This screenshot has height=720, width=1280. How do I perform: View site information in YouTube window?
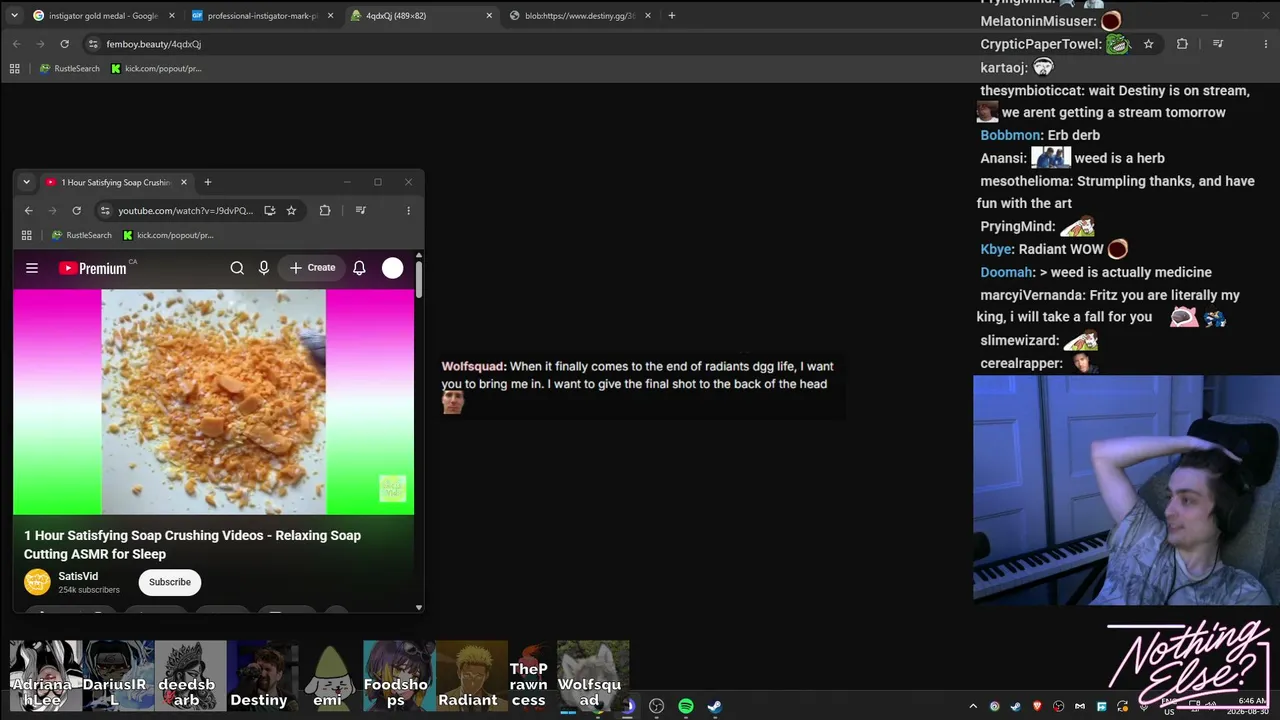click(x=105, y=210)
